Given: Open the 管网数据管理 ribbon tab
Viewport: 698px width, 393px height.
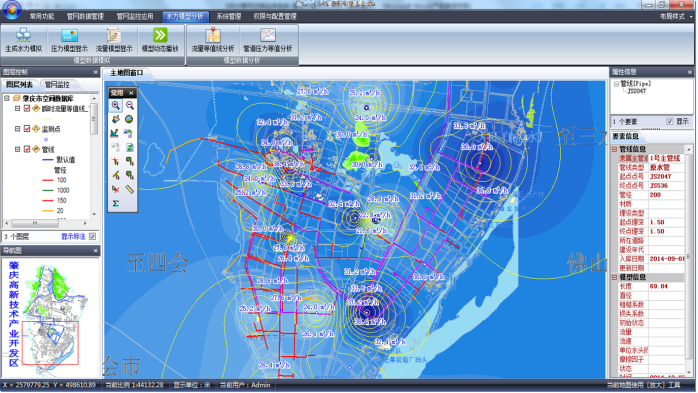Looking at the screenshot, I should click(x=85, y=16).
